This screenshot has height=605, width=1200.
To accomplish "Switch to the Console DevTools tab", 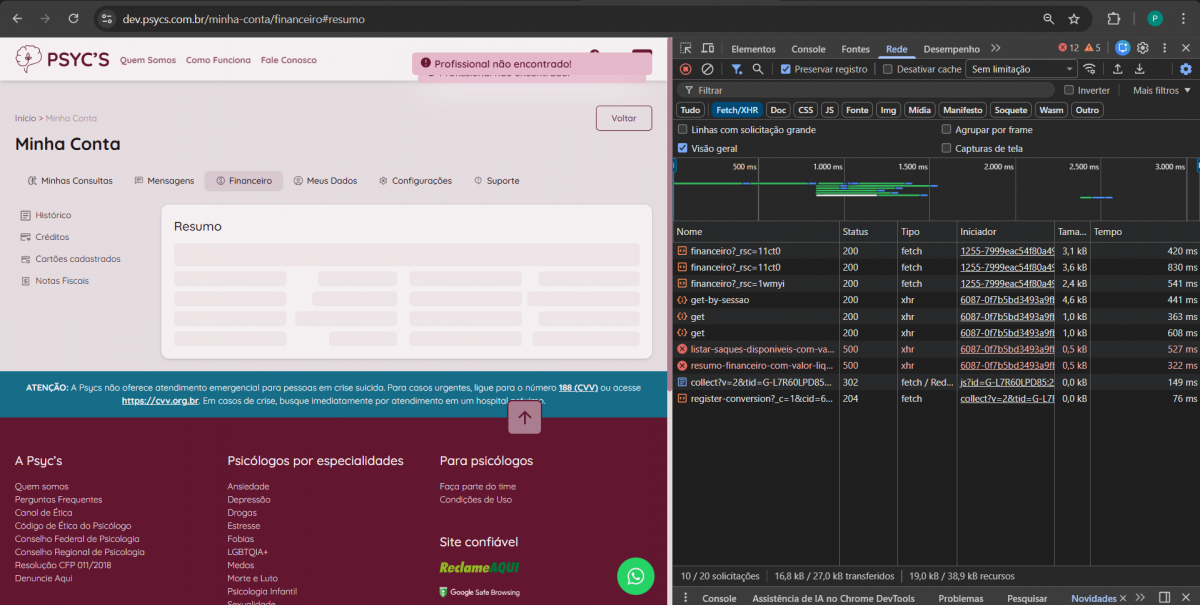I will pos(808,49).
